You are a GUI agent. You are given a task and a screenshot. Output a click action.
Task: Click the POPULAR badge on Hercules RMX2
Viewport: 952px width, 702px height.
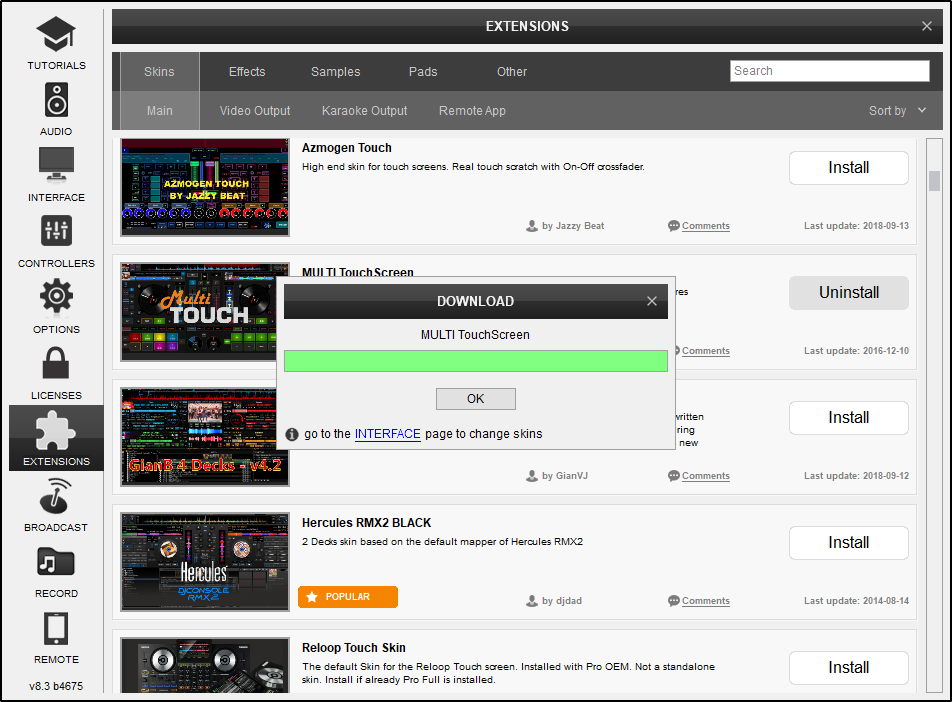click(x=348, y=597)
